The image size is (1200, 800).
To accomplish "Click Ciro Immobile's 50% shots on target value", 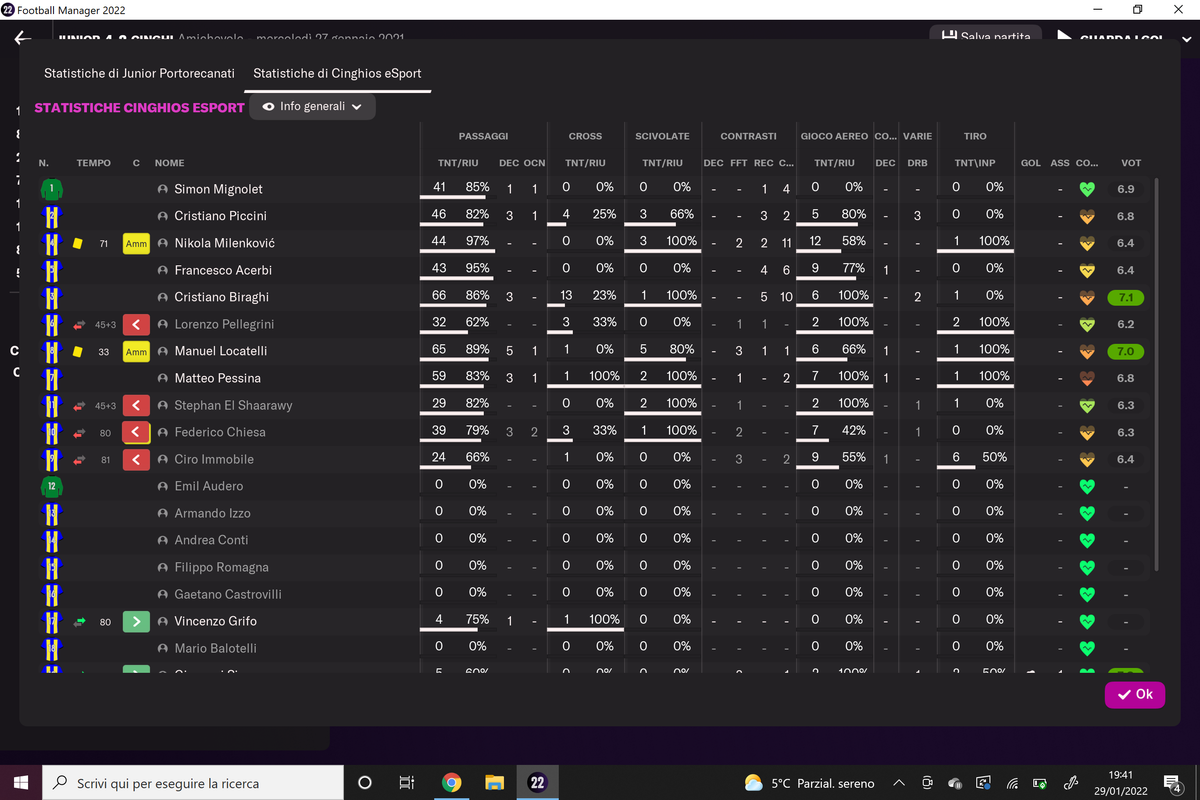I will pyautogui.click(x=994, y=457).
